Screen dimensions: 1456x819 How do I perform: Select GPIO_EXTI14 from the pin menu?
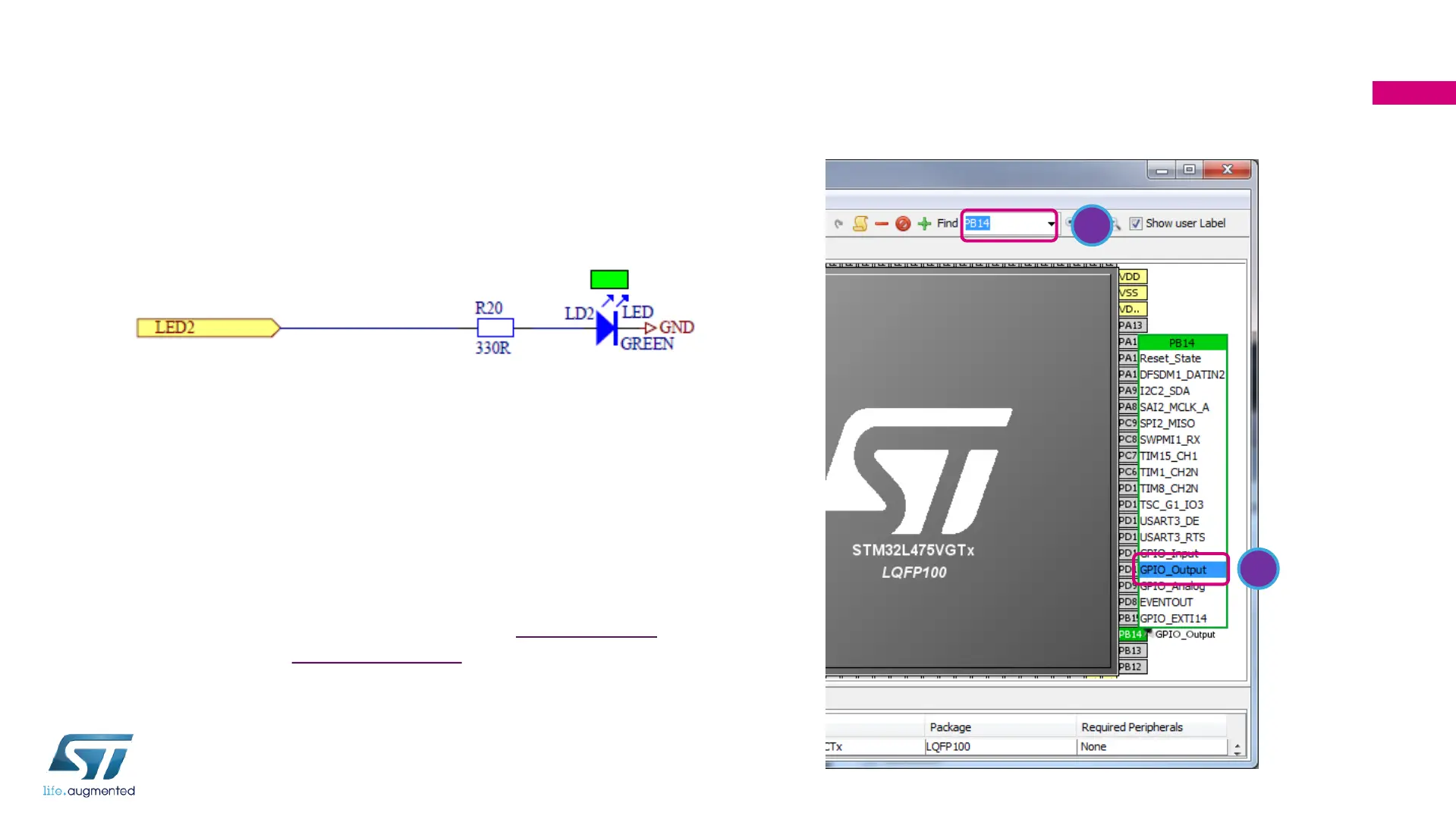click(1182, 619)
